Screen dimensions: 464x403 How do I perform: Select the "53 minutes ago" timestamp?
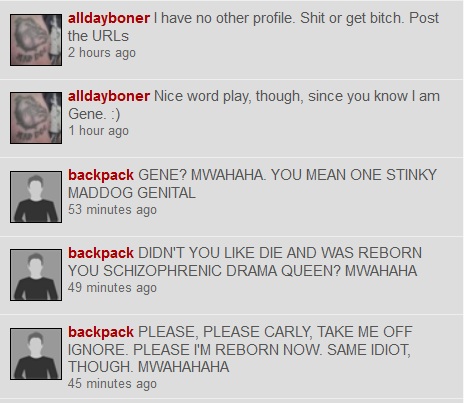pos(112,210)
